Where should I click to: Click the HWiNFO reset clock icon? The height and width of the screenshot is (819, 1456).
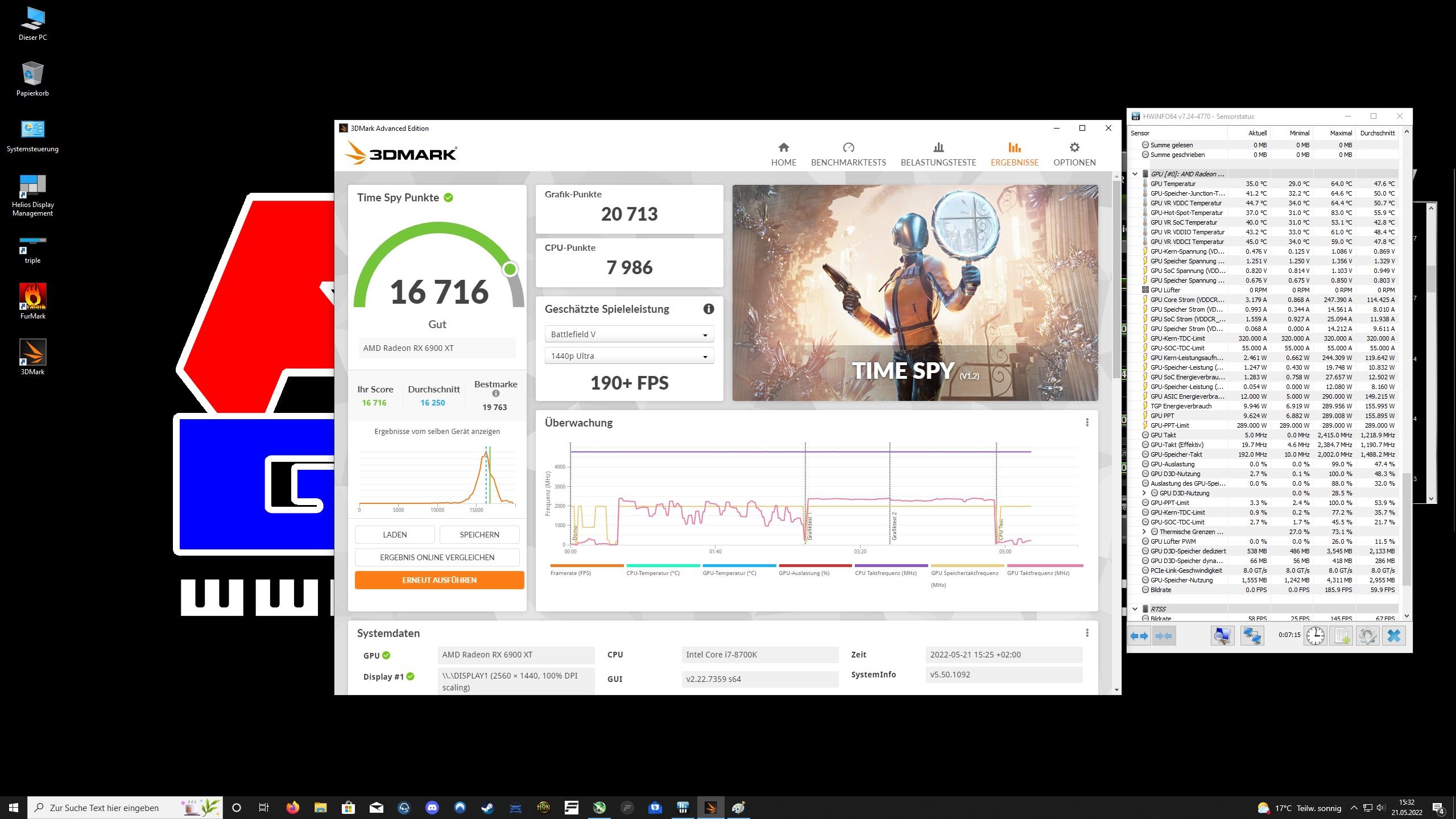click(x=1315, y=635)
